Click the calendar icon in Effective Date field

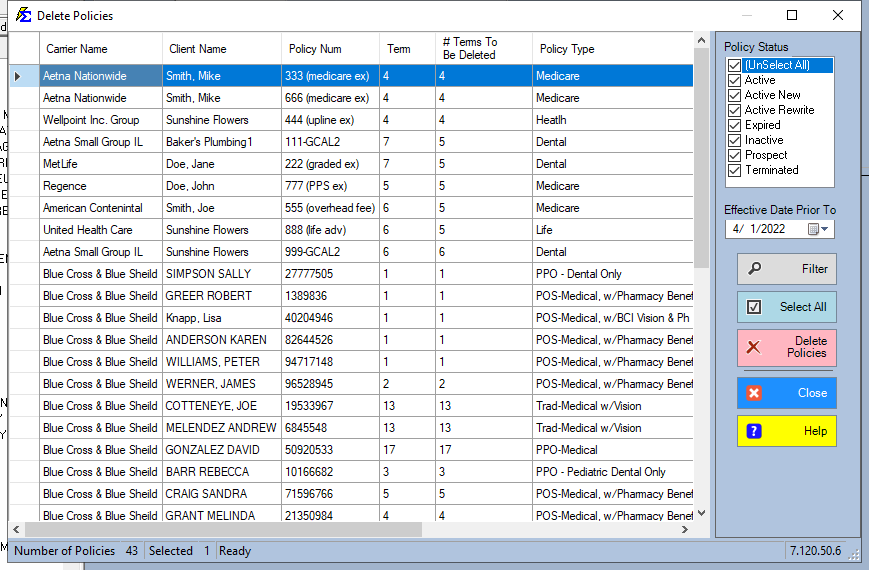point(813,229)
